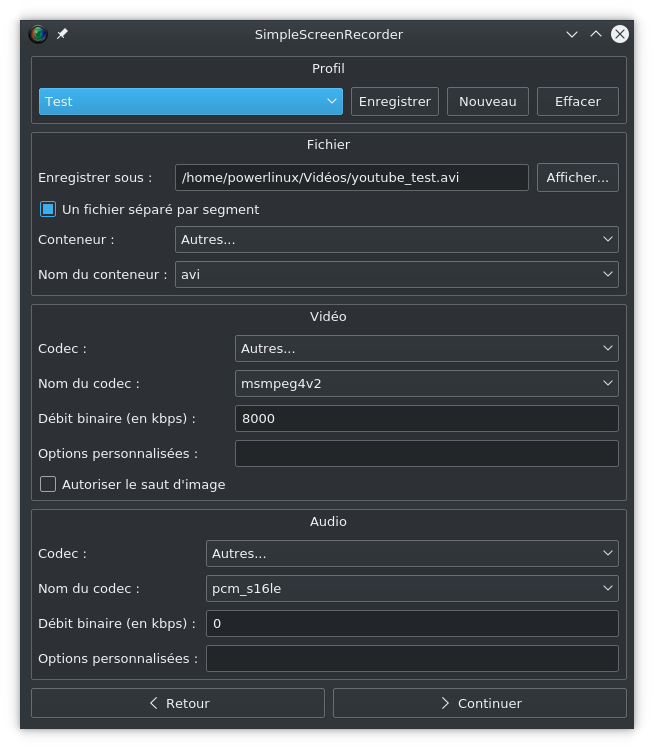Viewport: 654px width, 749px height.
Task: Open the Nom du conteneur avi dropdown
Action: (x=397, y=274)
